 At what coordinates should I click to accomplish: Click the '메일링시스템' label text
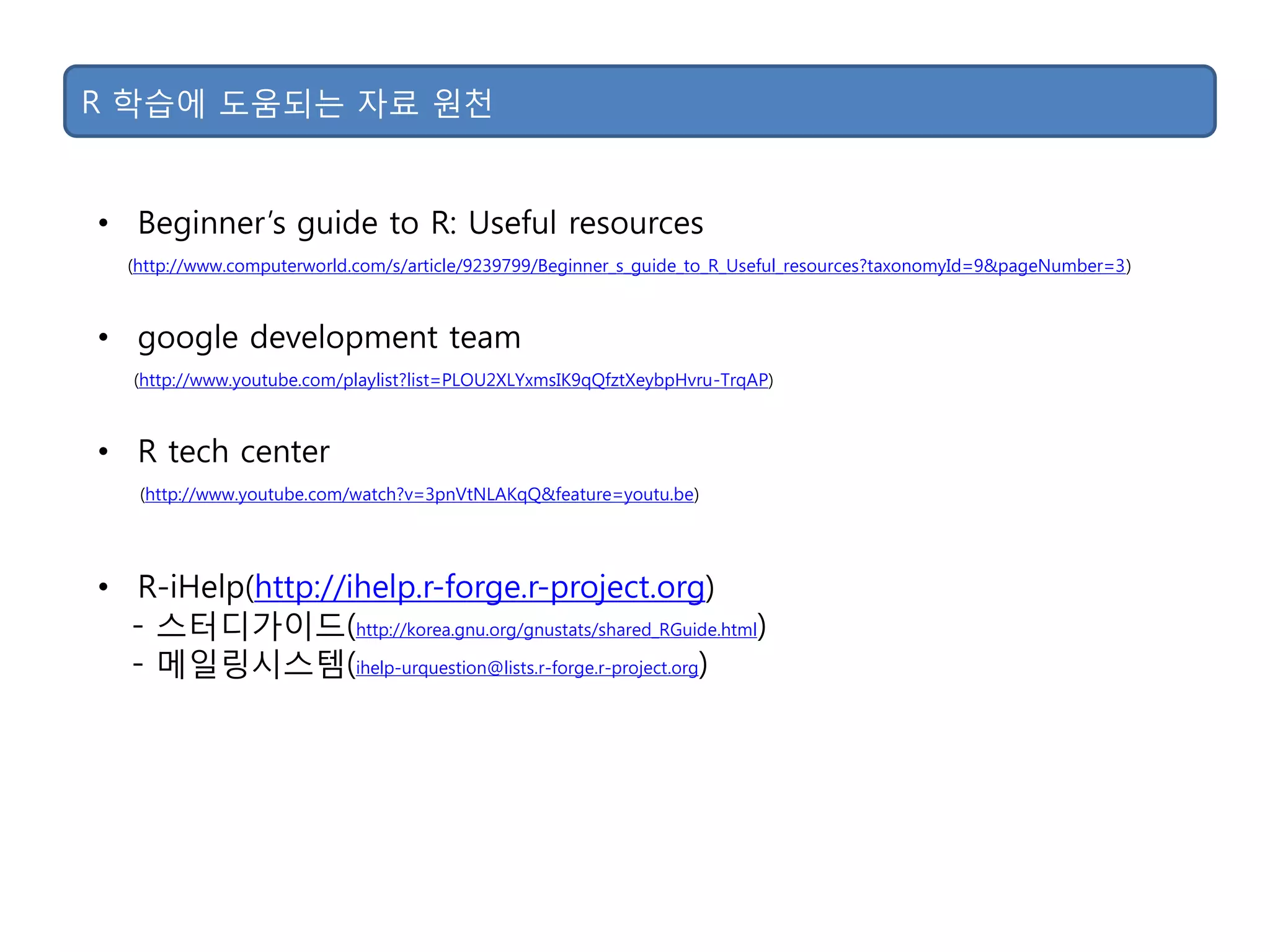point(251,664)
